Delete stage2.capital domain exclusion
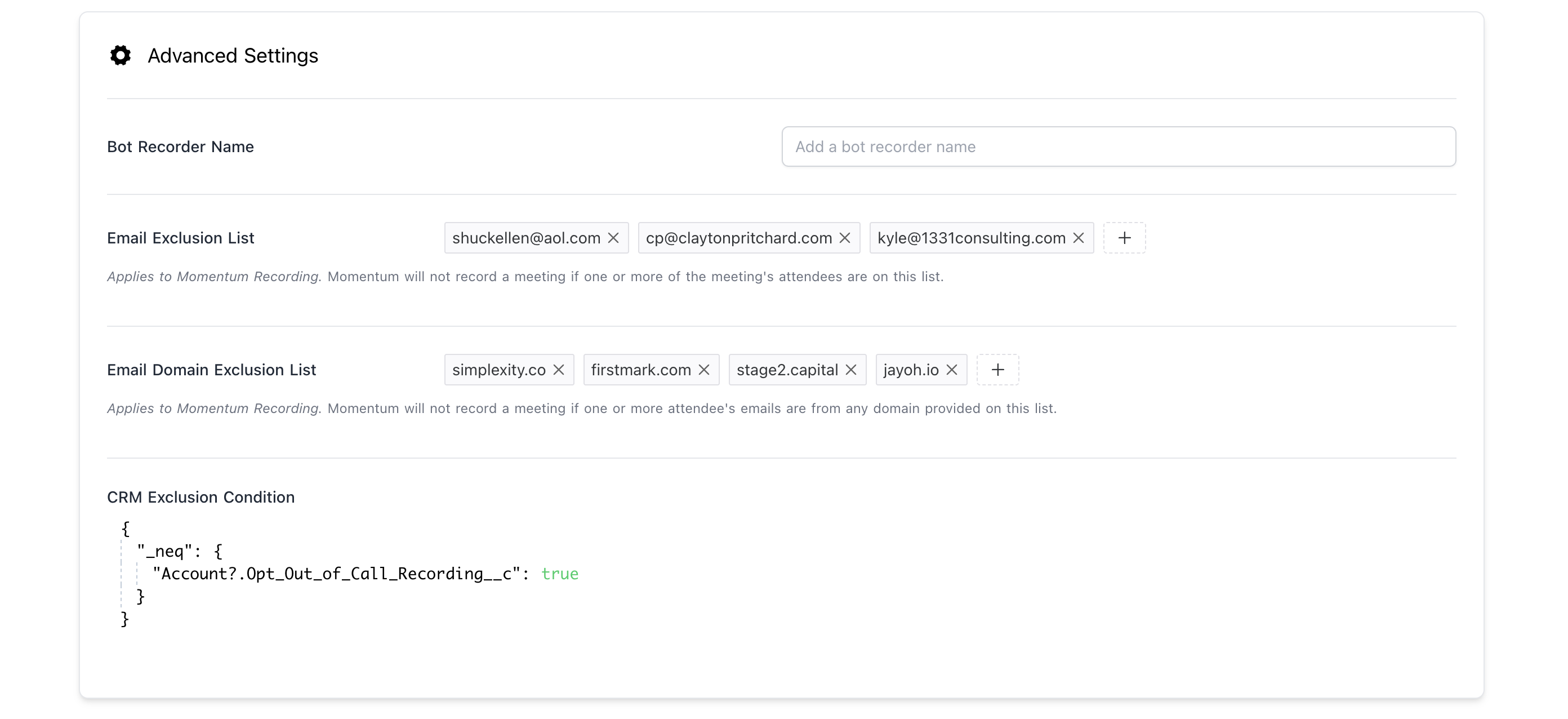The width and height of the screenshot is (1568, 719). pos(852,370)
